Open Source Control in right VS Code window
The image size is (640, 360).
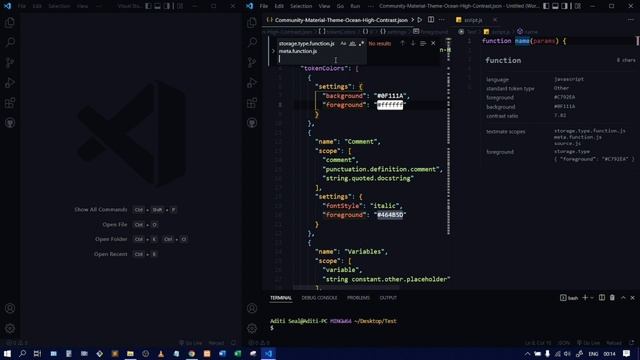tap(252, 62)
